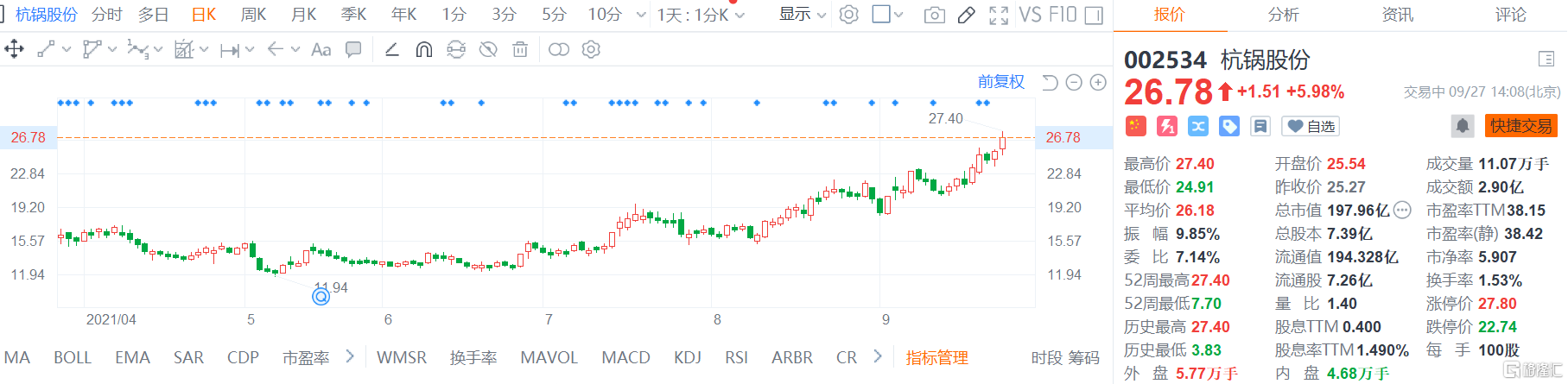Enter fullscreen chart mode
Viewport: 1568px width, 384px height.
[x=999, y=15]
